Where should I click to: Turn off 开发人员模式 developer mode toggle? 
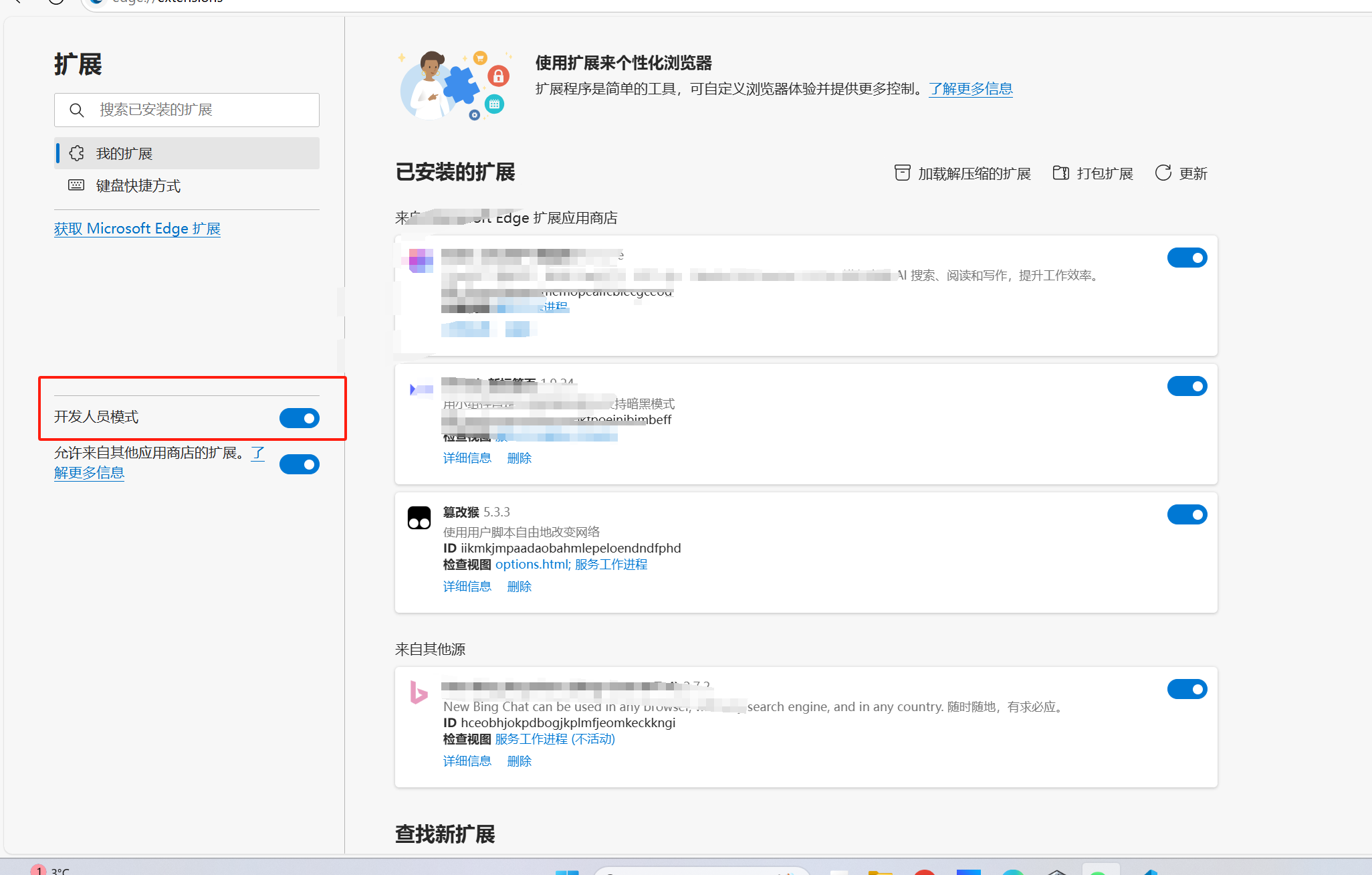[299, 418]
